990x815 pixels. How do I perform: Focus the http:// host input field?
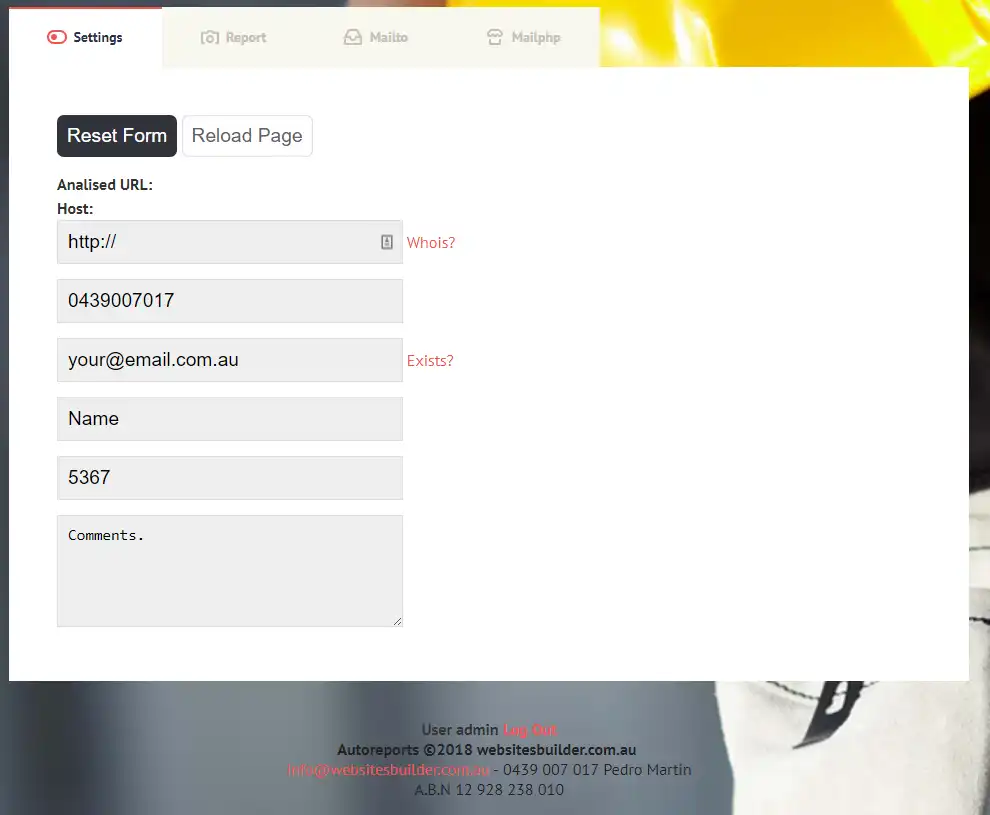[230, 242]
